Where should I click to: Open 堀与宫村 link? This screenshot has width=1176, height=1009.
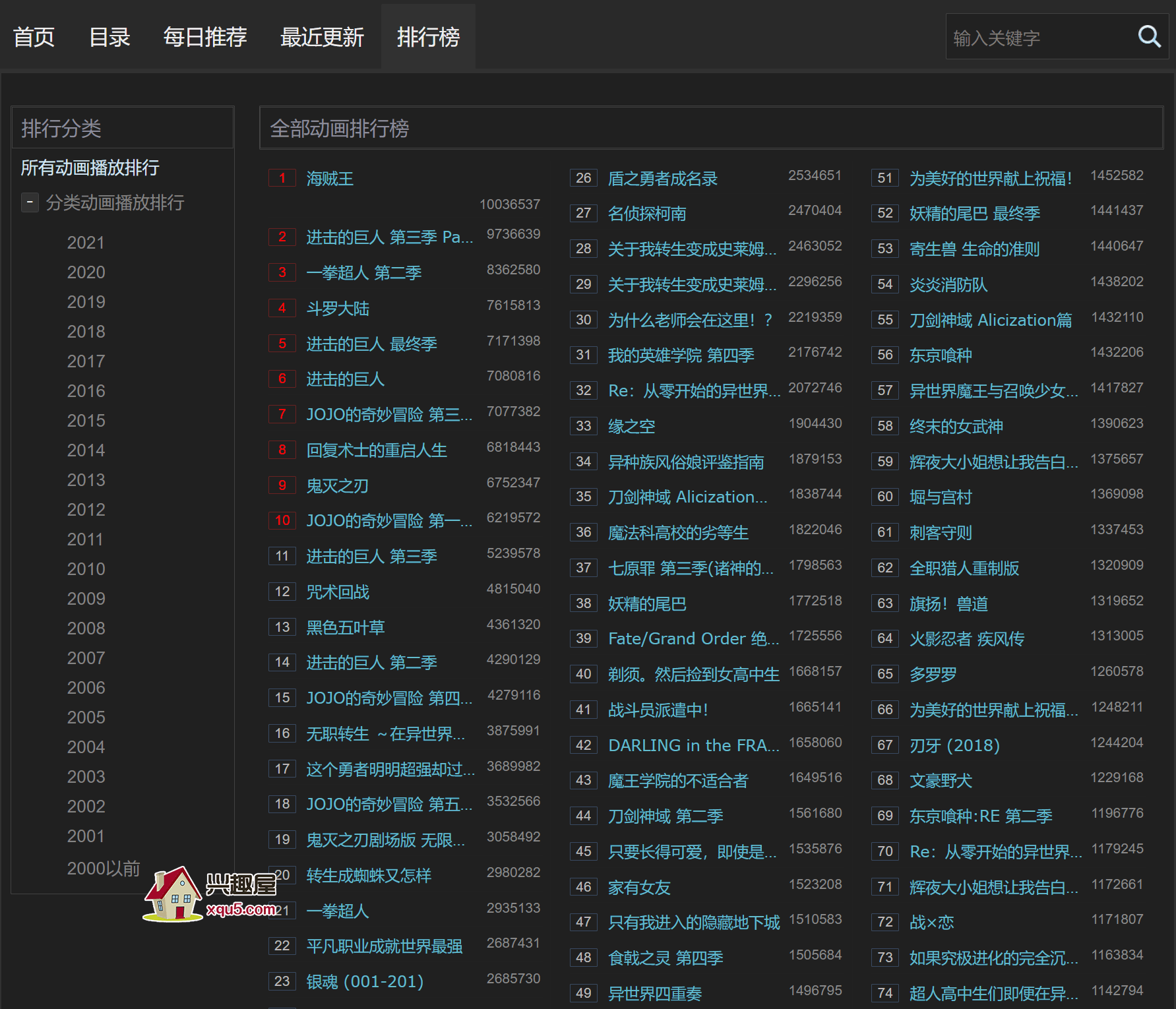click(x=941, y=497)
